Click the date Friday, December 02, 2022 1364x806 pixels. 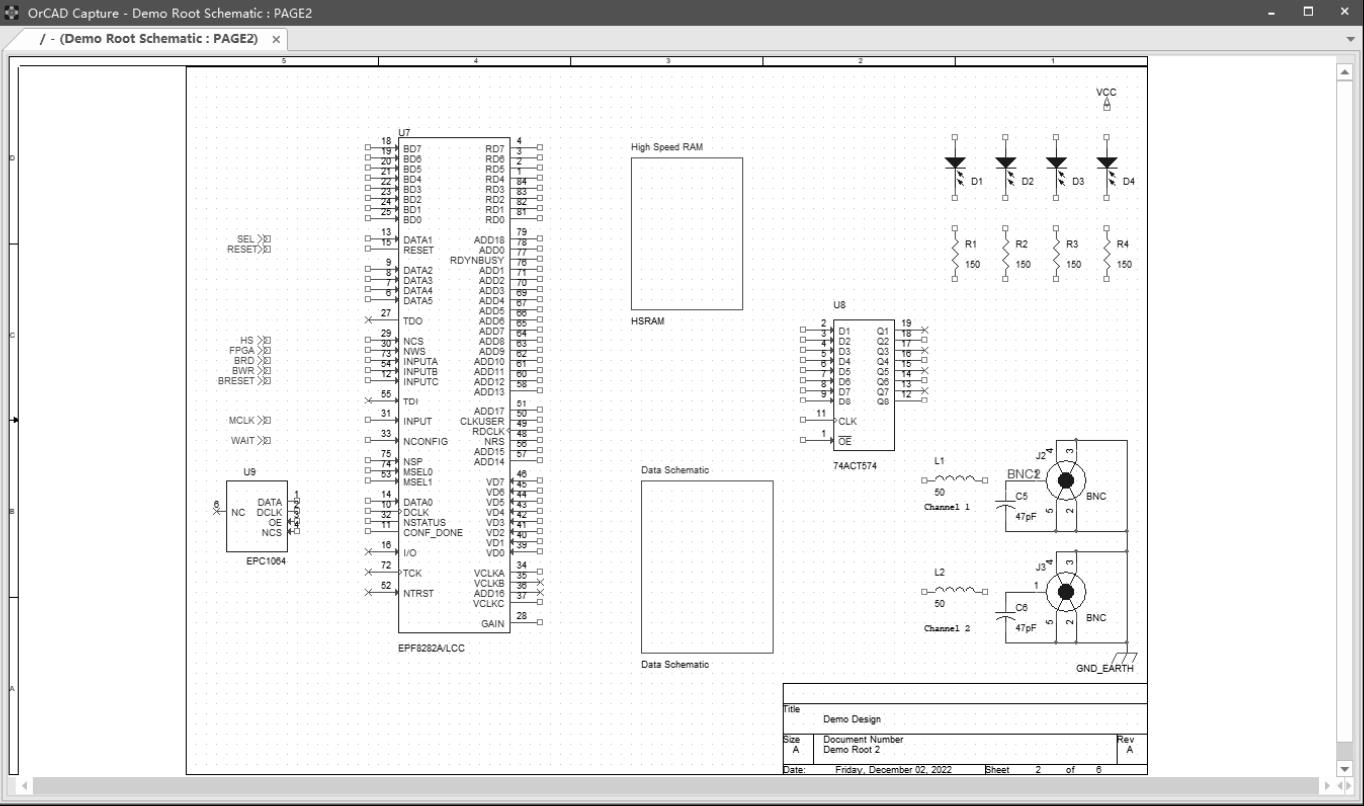tap(893, 770)
